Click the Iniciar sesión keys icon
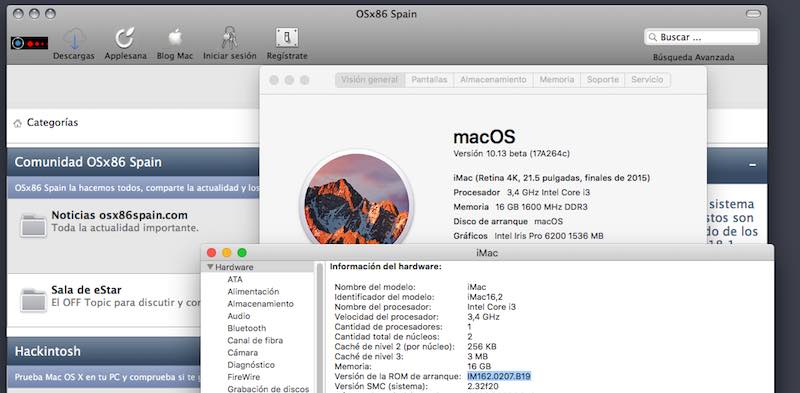Image resolution: width=800 pixels, height=393 pixels. pyautogui.click(x=230, y=38)
